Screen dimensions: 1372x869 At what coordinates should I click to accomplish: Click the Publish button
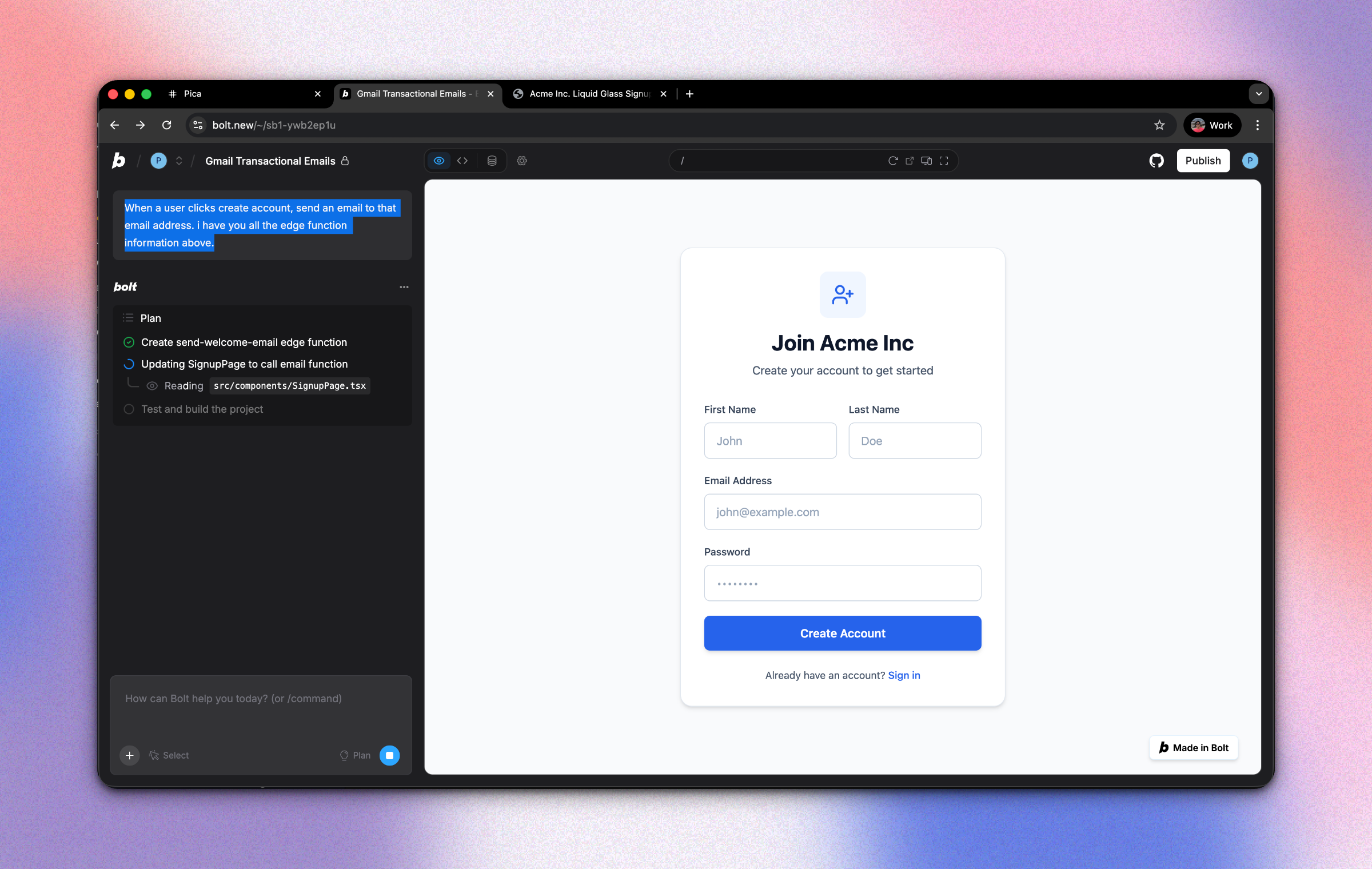click(1203, 161)
